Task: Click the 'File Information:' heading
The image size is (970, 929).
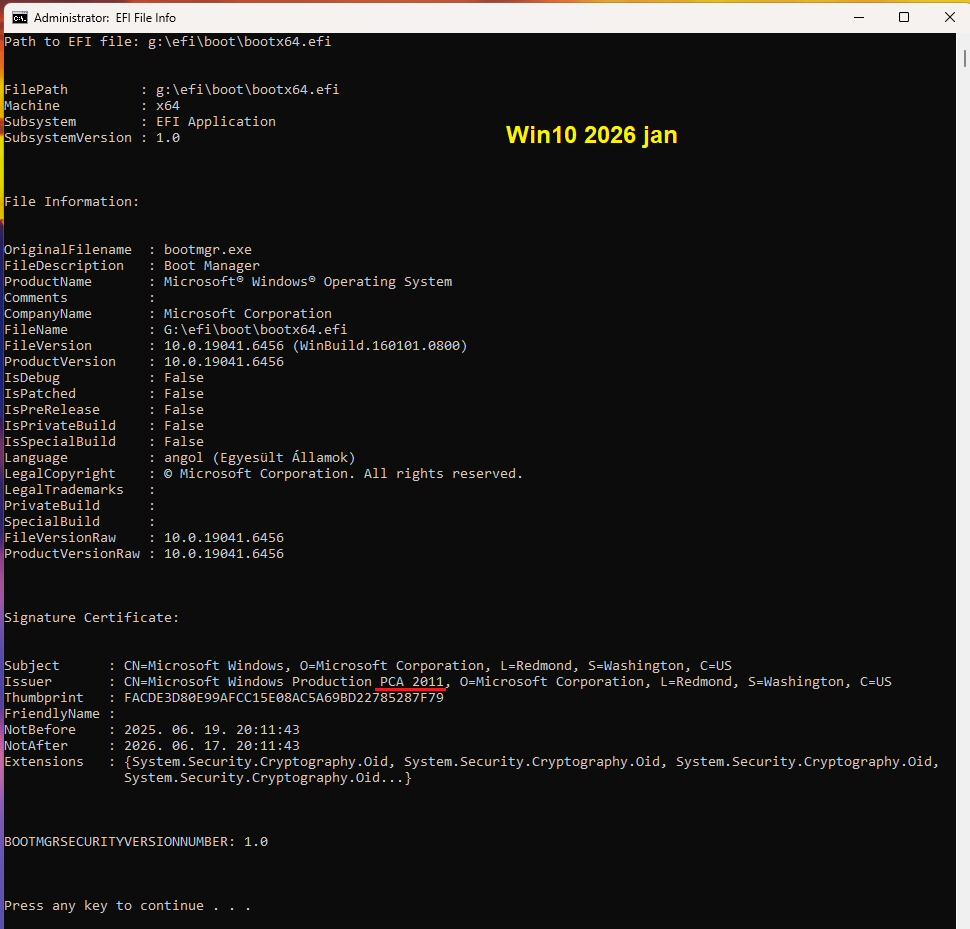Action: [72, 202]
